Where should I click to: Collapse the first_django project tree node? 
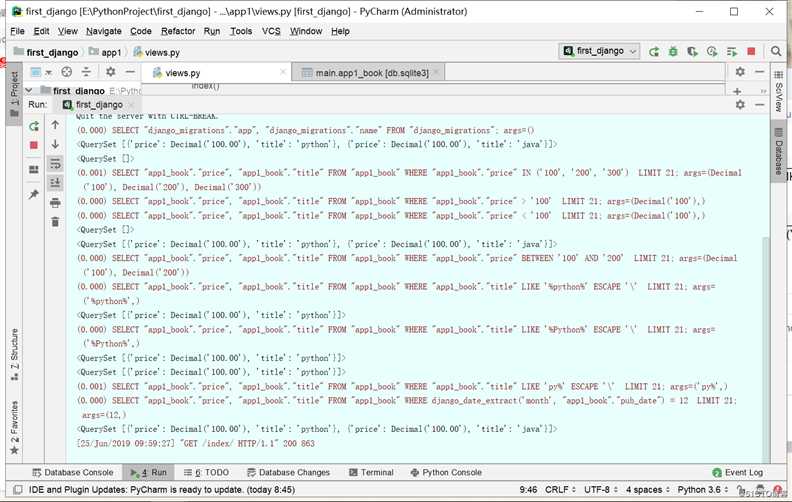tap(29, 90)
